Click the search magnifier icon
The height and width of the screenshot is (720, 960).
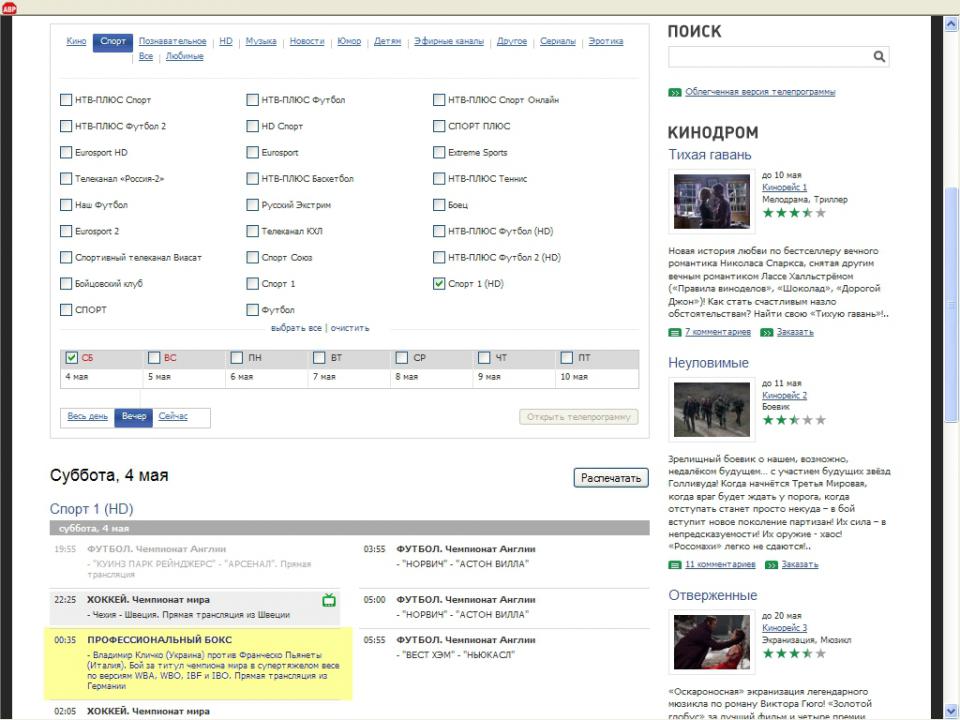(x=879, y=57)
